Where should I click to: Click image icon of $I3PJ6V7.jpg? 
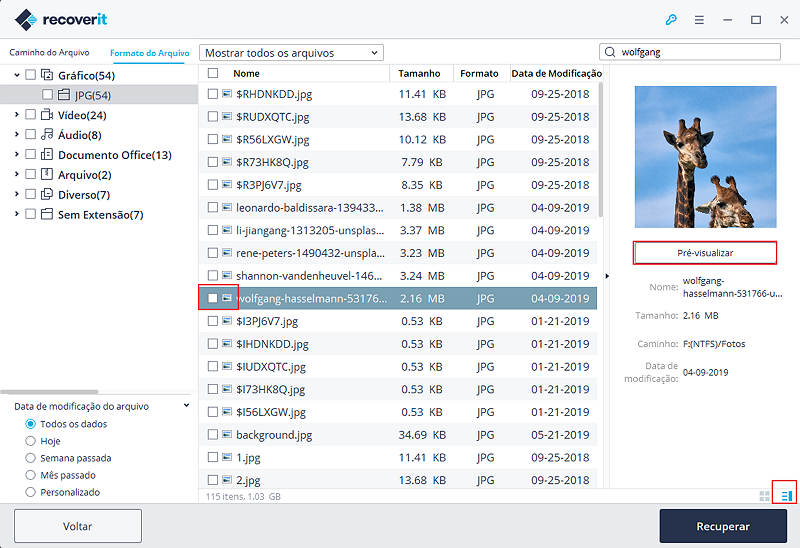pos(227,321)
